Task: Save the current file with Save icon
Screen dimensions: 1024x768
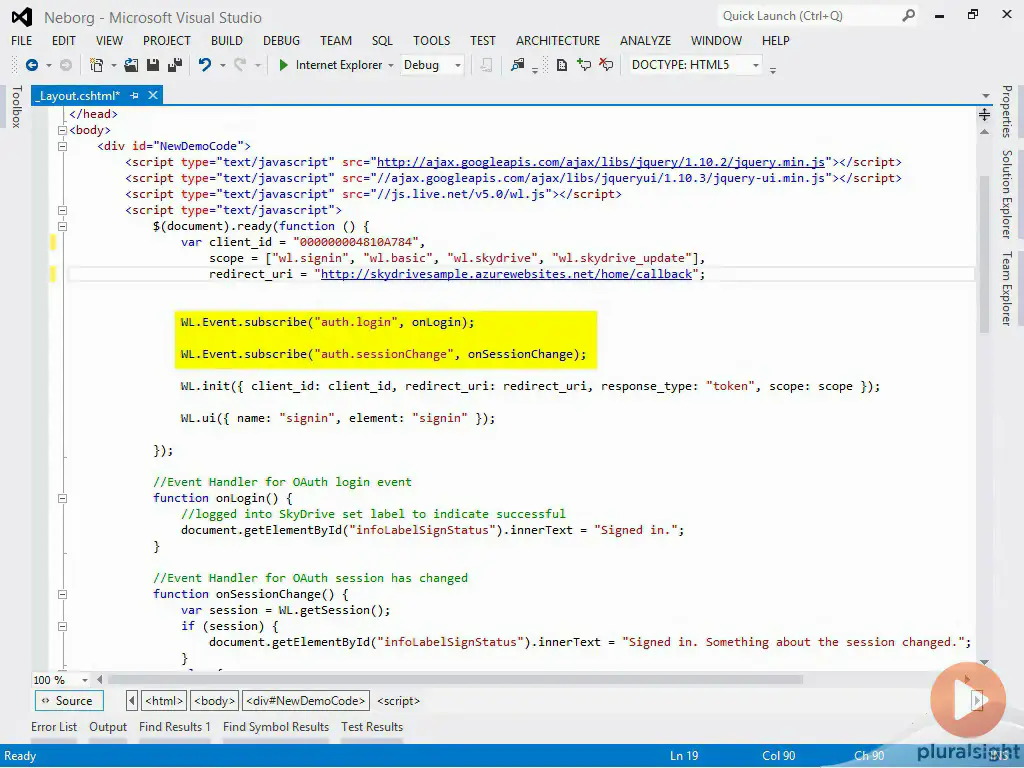Action: 153,65
